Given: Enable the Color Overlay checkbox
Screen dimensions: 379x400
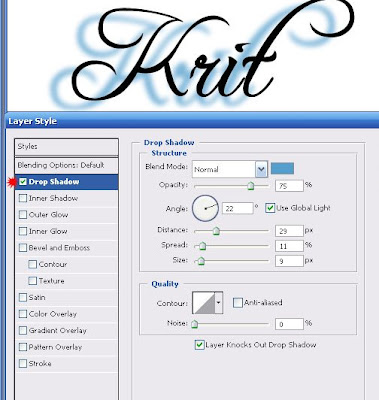Looking at the screenshot, I should [23, 314].
